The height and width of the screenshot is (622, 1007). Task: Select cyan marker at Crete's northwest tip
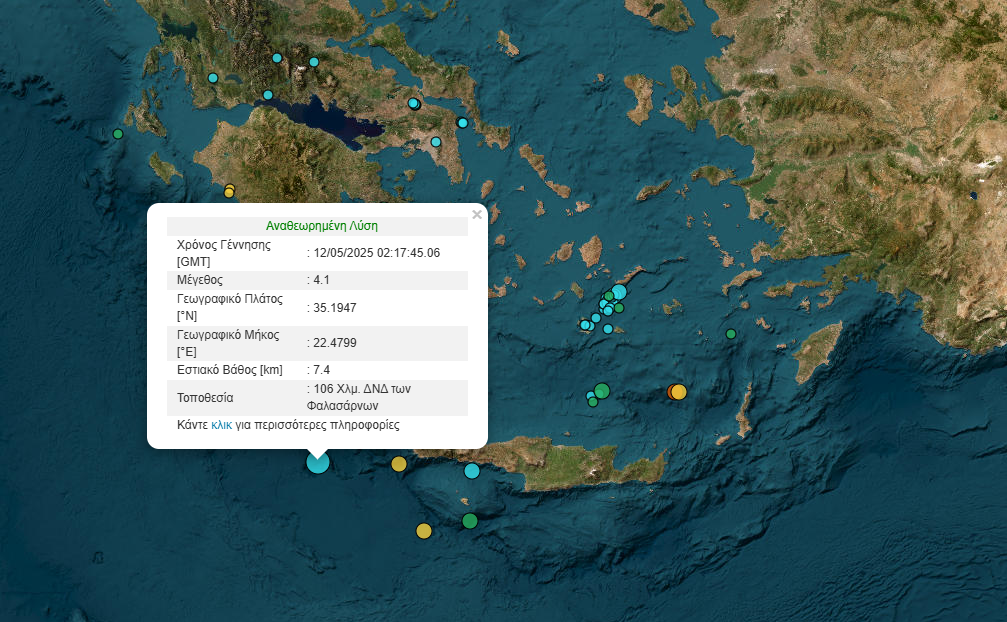(x=472, y=471)
